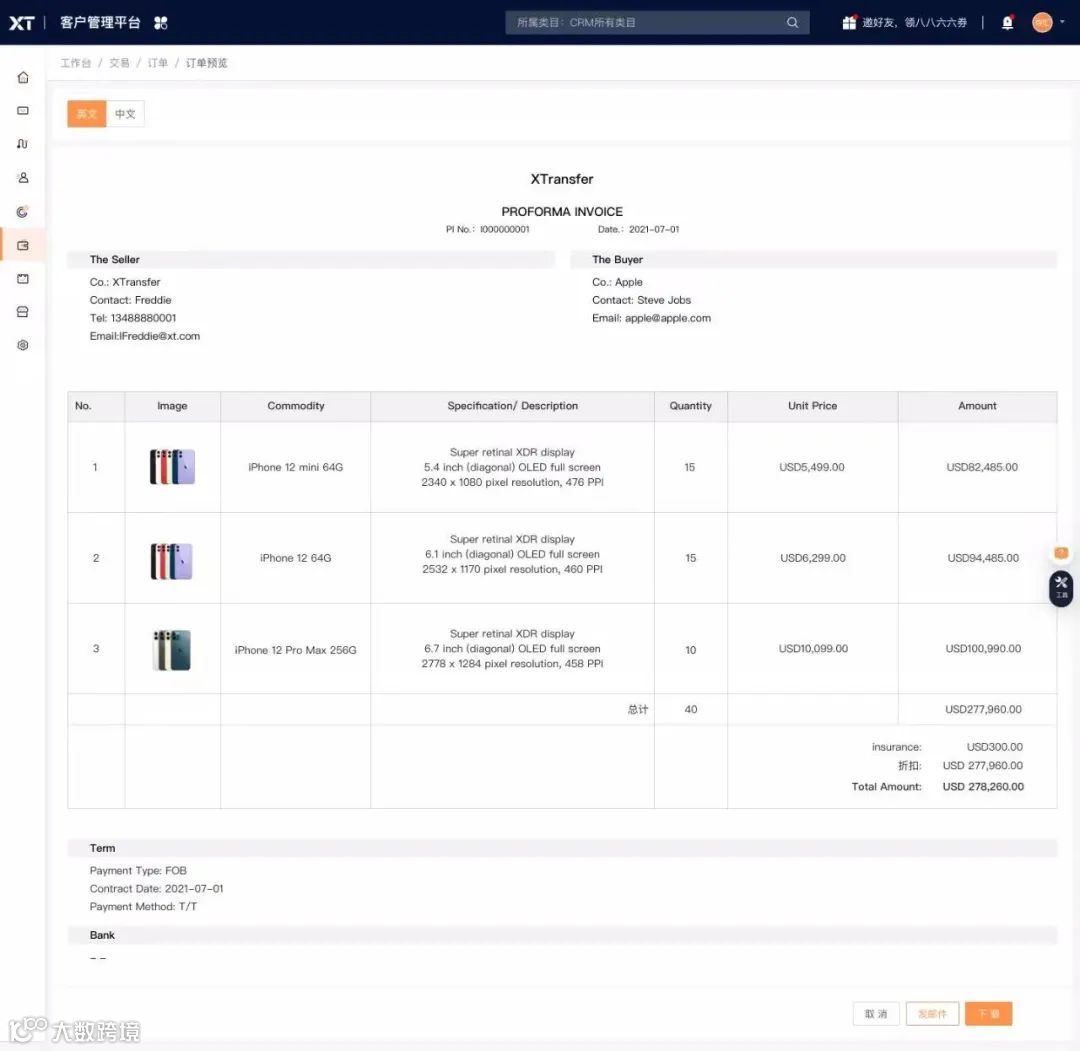Click Total Amount USD 278,260.00
1080x1051 pixels.
983,787
